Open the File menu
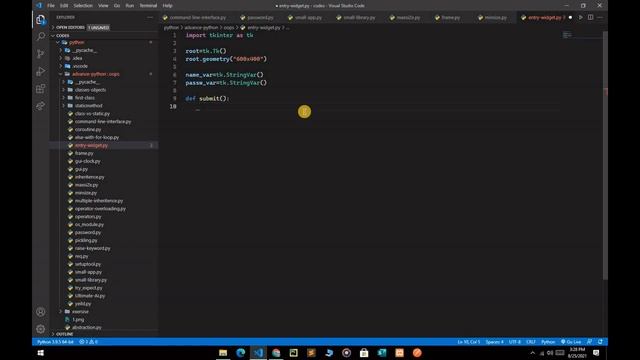The image size is (640, 360). tap(51, 6)
